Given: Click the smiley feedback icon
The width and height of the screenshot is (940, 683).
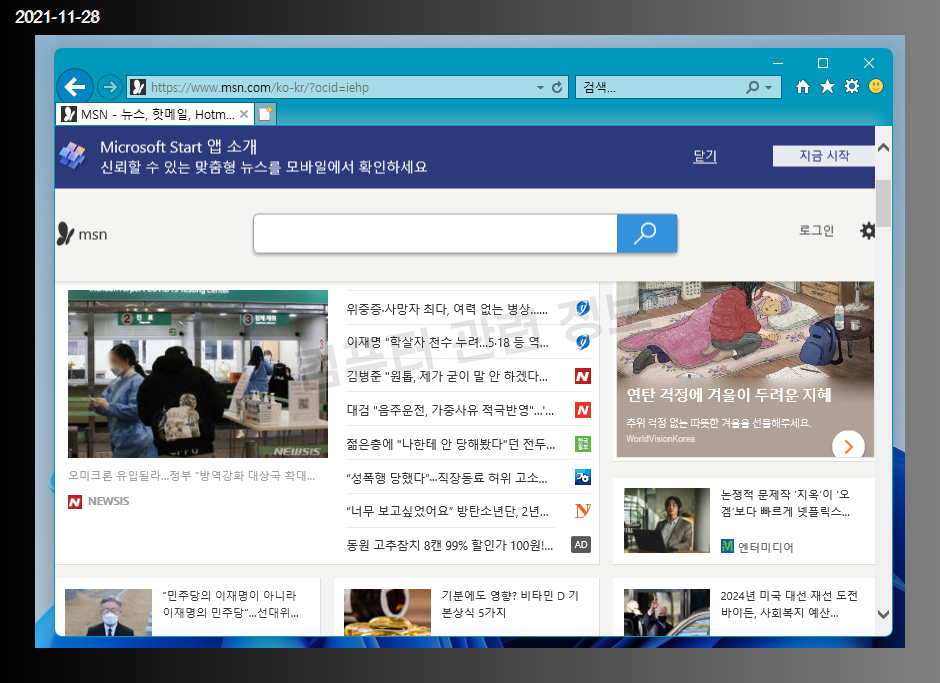Looking at the screenshot, I should 876,87.
